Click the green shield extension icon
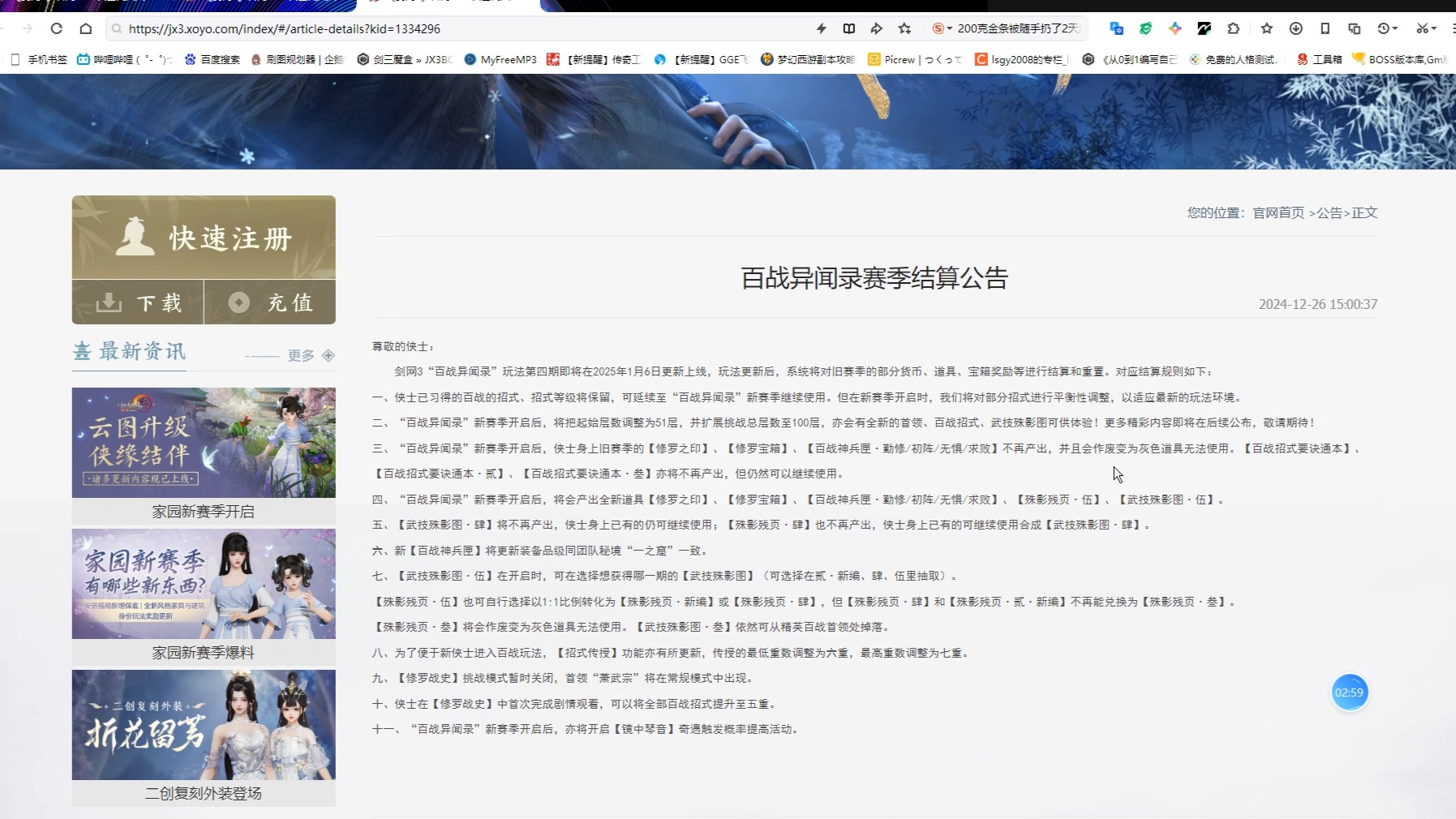1456x819 pixels. click(x=1145, y=28)
